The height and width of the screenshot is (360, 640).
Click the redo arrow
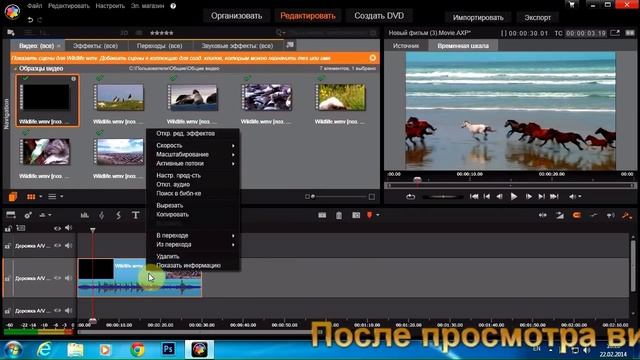(40, 20)
